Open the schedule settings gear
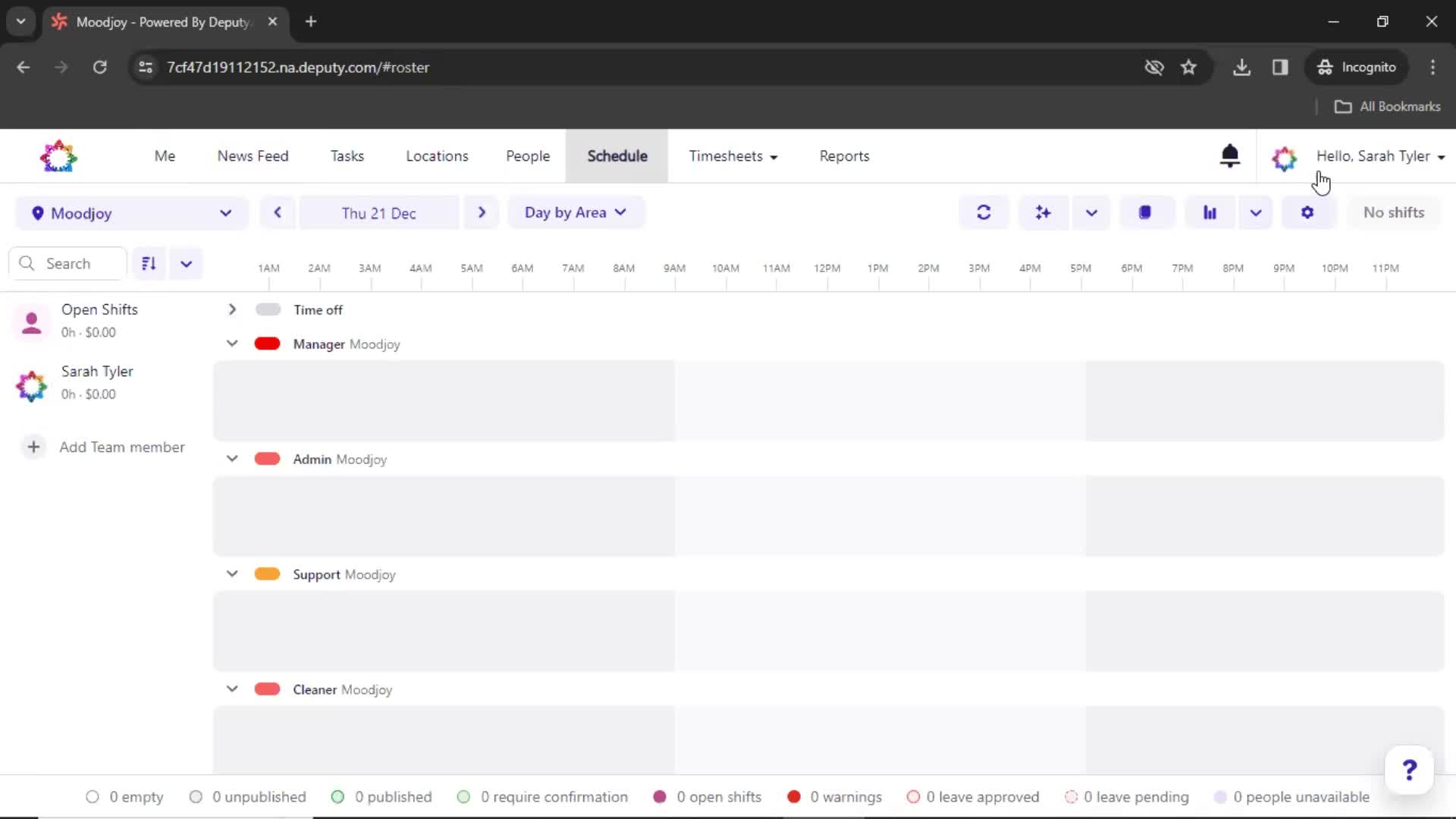The height and width of the screenshot is (819, 1456). click(x=1307, y=212)
